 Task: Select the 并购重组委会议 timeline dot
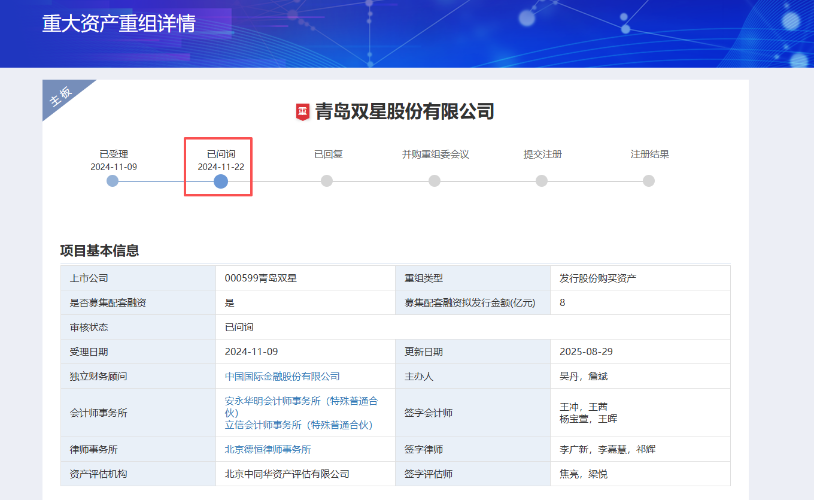[x=435, y=181]
